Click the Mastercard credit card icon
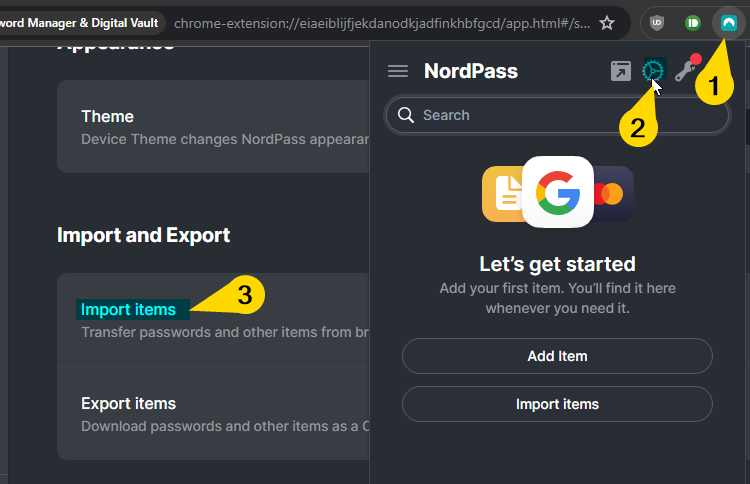Viewport: 750px width, 484px height. point(613,194)
